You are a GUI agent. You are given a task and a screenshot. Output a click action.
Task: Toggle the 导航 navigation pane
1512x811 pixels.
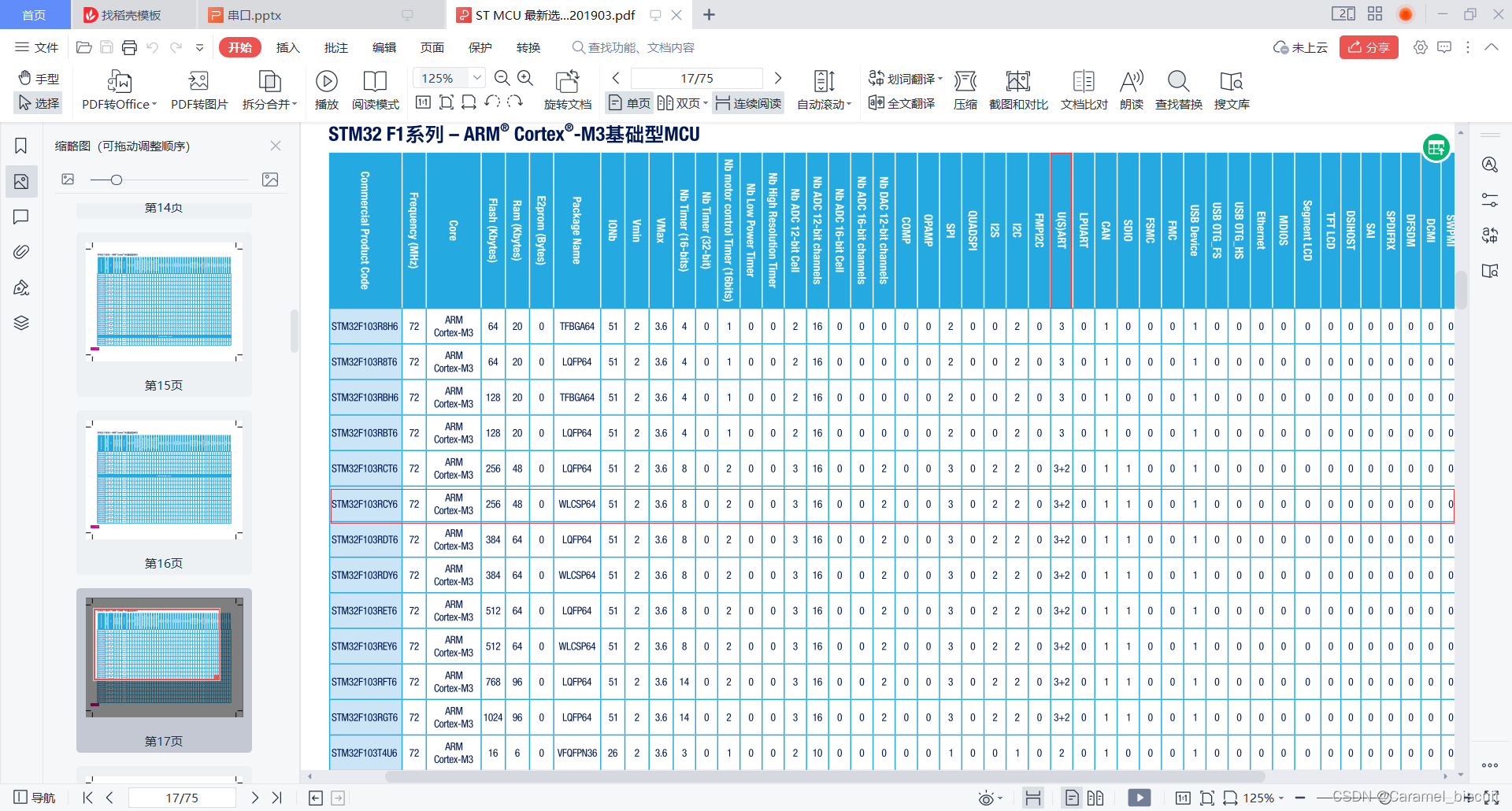35,798
